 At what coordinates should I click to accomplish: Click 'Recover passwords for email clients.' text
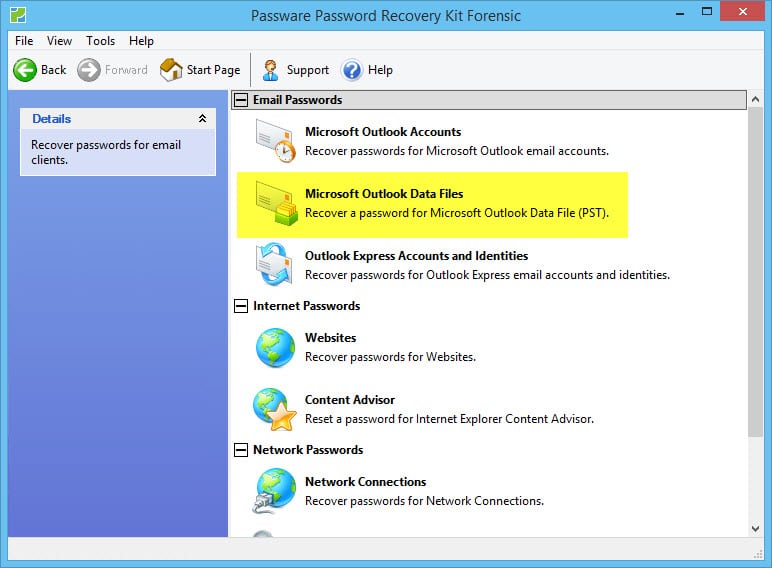coord(106,153)
